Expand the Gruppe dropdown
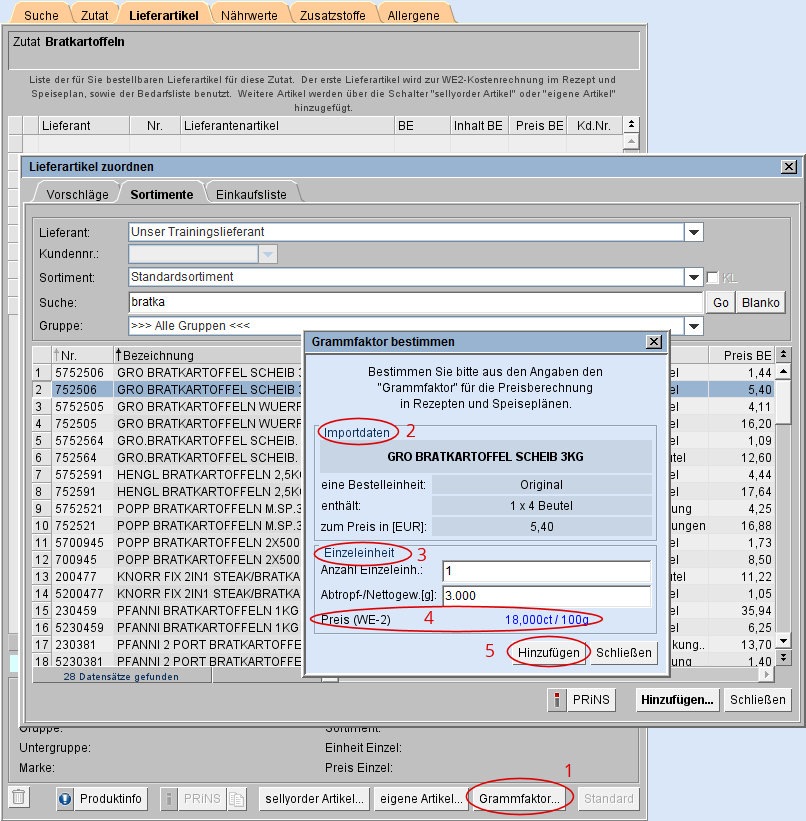 [694, 326]
